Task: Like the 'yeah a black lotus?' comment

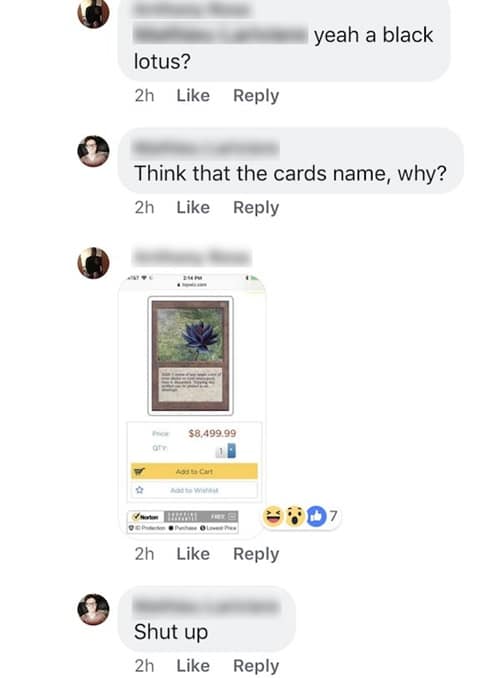Action: [193, 96]
